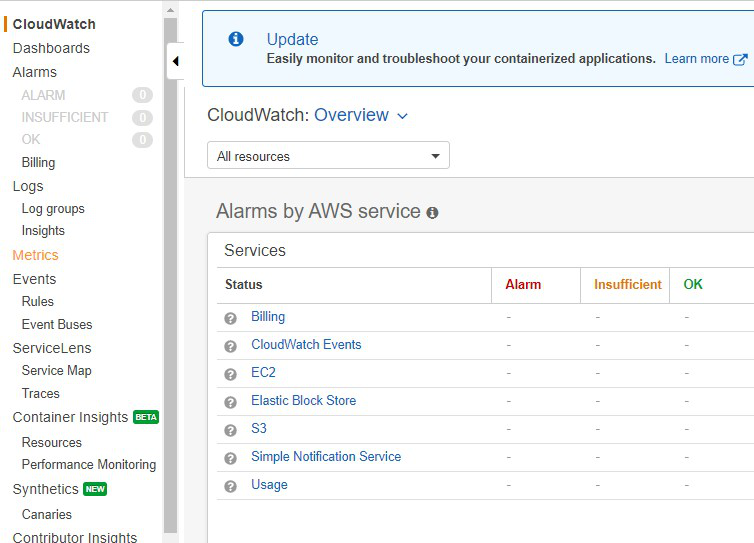This screenshot has height=543, width=754.
Task: Collapse the sidebar using the left arrow handle
Action: 175,62
